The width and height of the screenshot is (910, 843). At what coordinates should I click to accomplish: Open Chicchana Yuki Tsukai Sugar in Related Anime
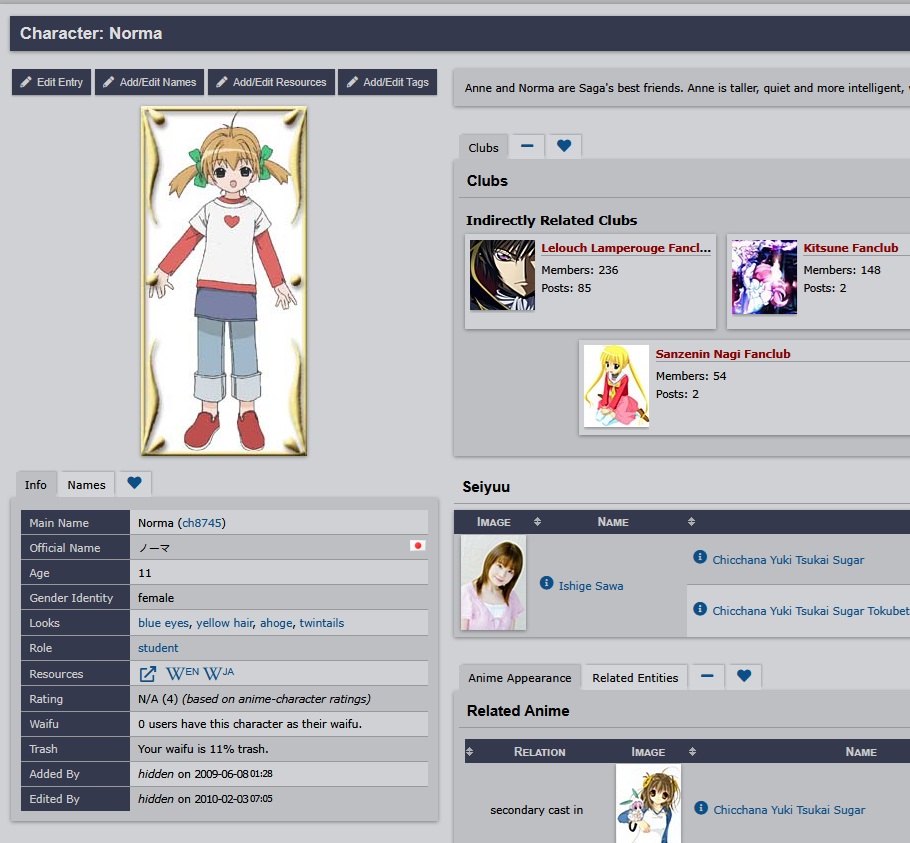click(x=789, y=810)
